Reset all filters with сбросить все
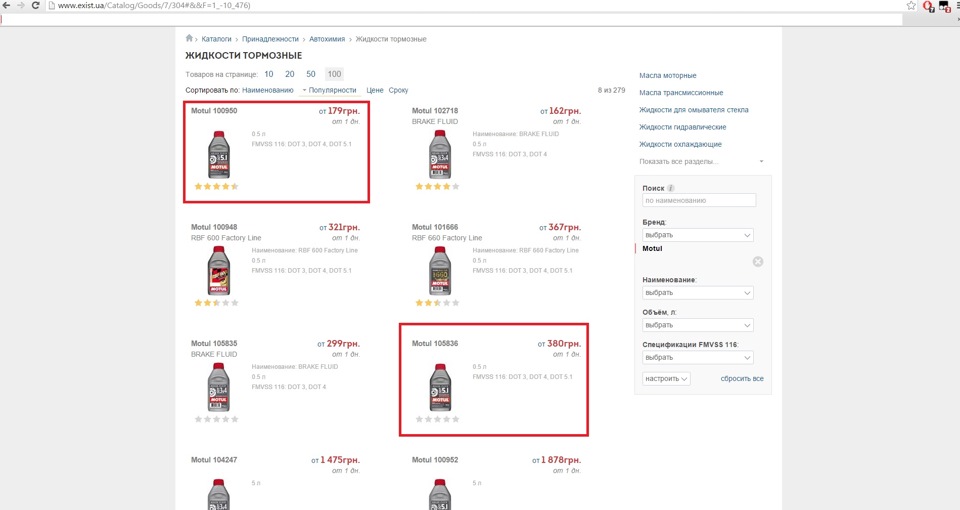This screenshot has width=960, height=510. click(x=741, y=378)
